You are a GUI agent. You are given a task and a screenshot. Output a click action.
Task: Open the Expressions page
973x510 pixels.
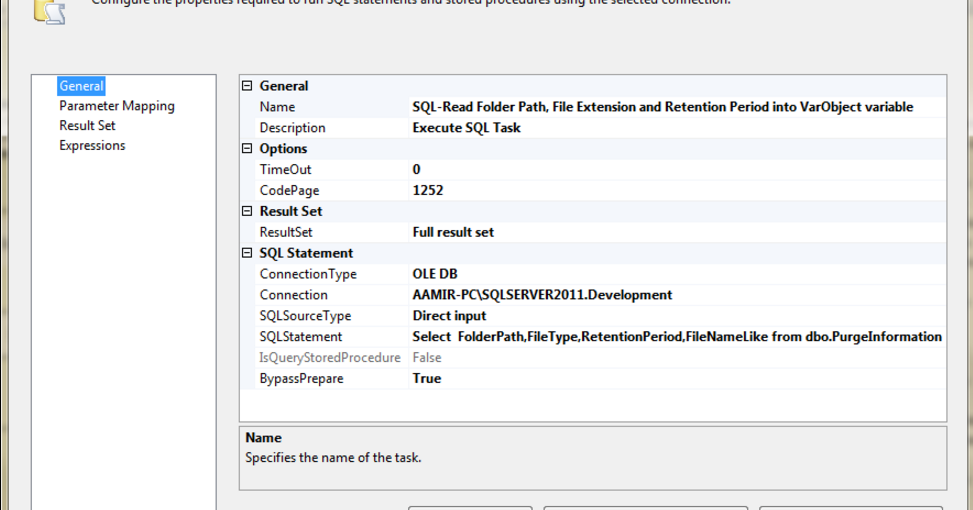(x=92, y=145)
